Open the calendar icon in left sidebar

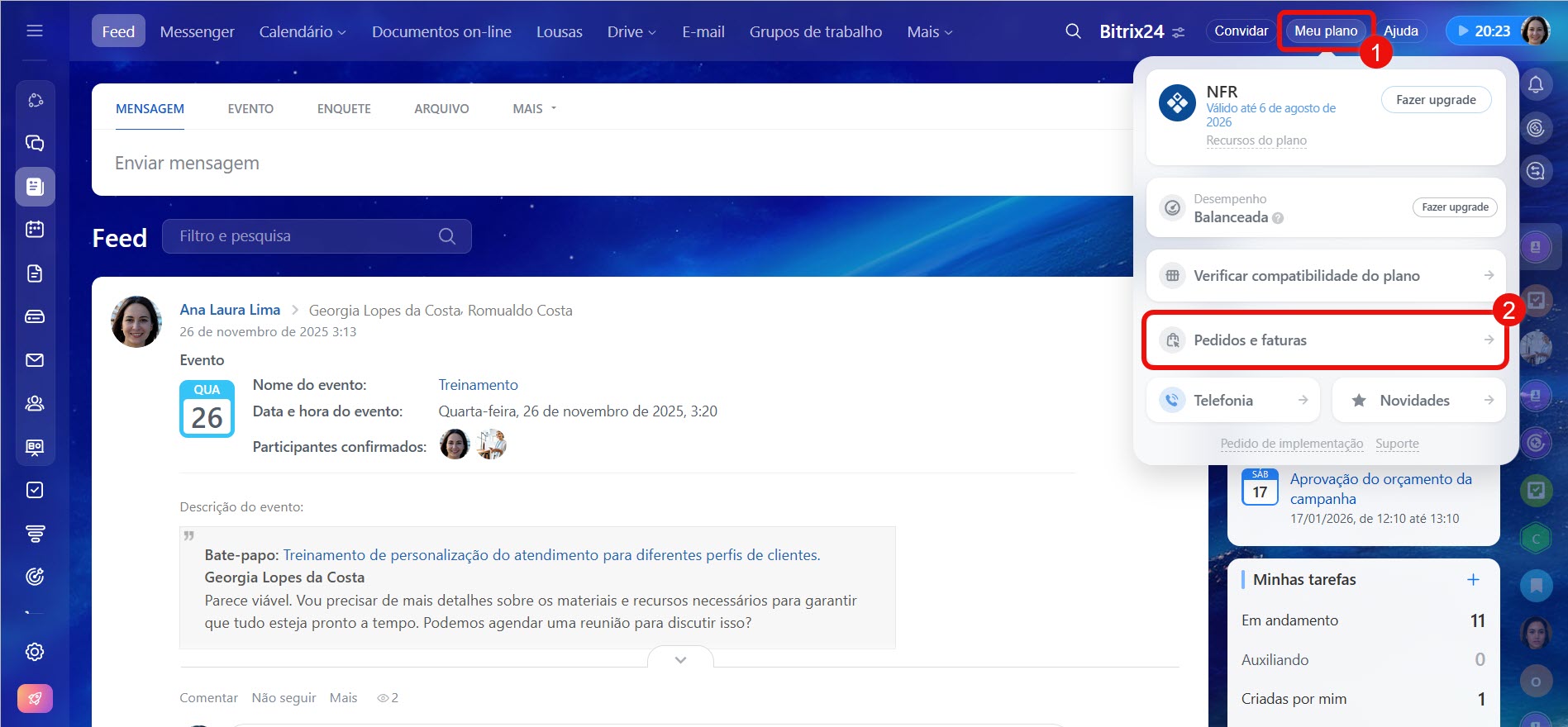pos(35,230)
